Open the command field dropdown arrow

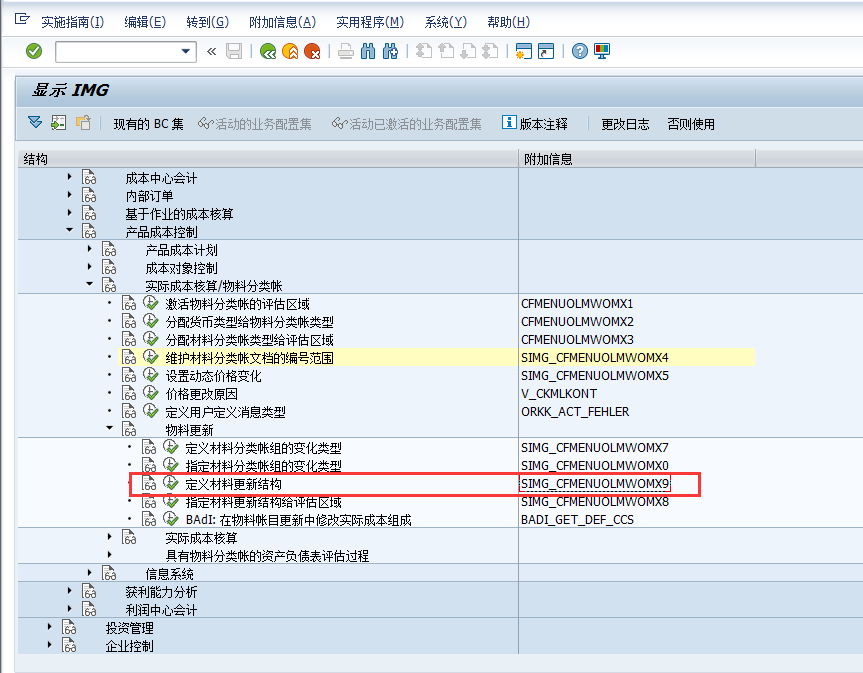188,51
